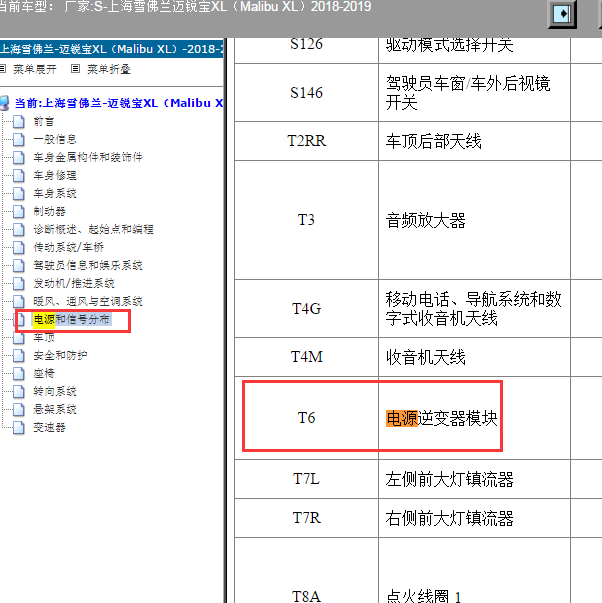Click the page icon beside 前言
Image resolution: width=602 pixels, height=603 pixels.
(18, 121)
